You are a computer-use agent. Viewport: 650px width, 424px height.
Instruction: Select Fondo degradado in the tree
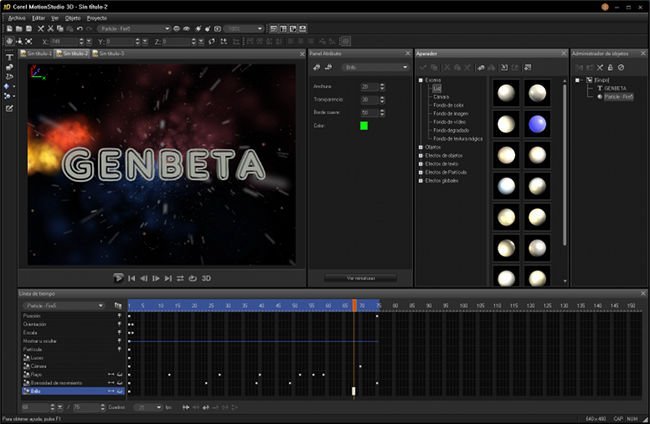[x=451, y=130]
